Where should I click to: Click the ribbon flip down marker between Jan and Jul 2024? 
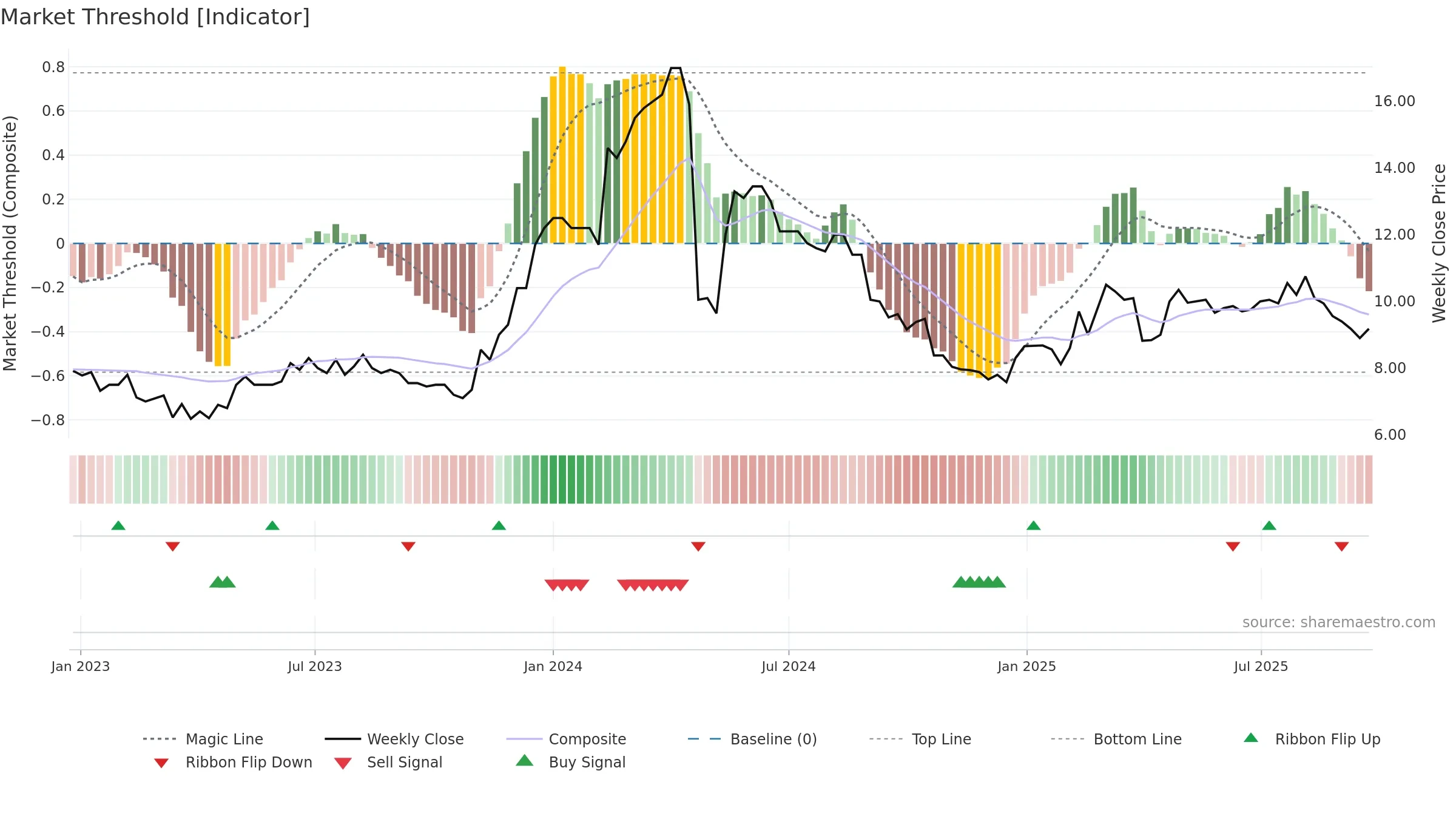(698, 547)
